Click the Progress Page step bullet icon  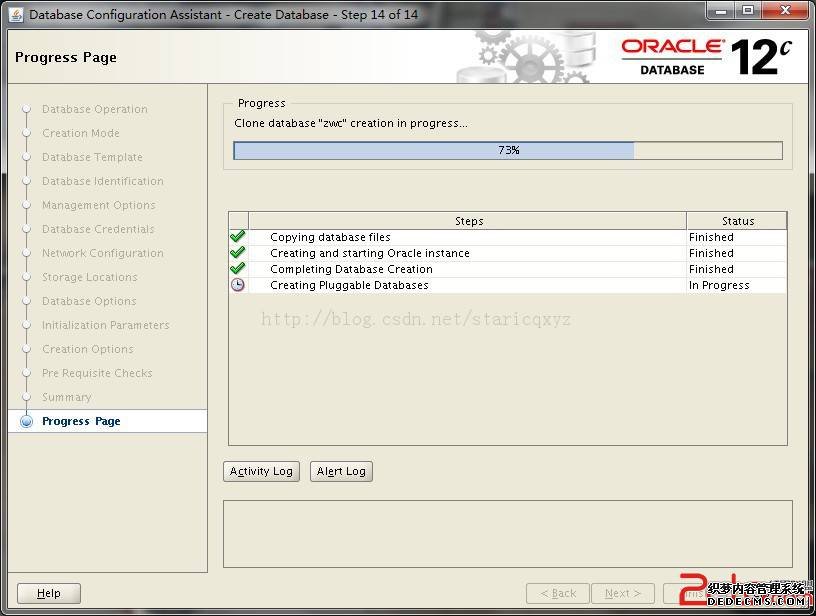pos(27,422)
